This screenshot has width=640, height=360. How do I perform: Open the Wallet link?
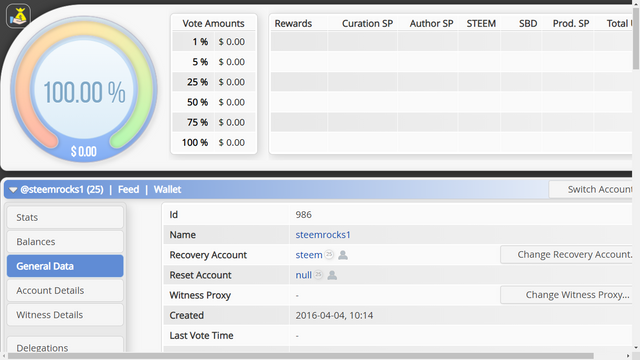click(x=167, y=189)
